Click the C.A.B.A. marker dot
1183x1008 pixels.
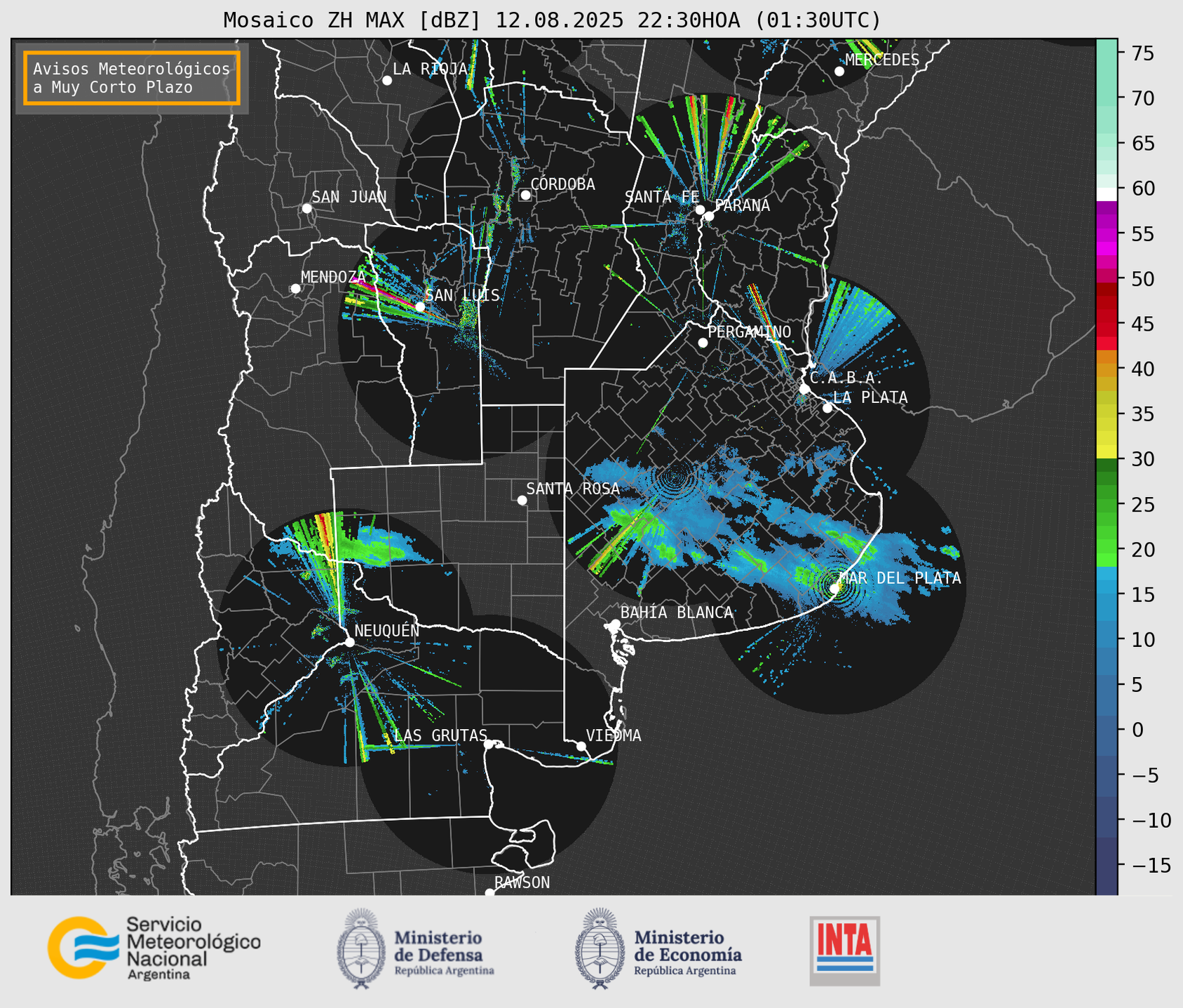(804, 388)
